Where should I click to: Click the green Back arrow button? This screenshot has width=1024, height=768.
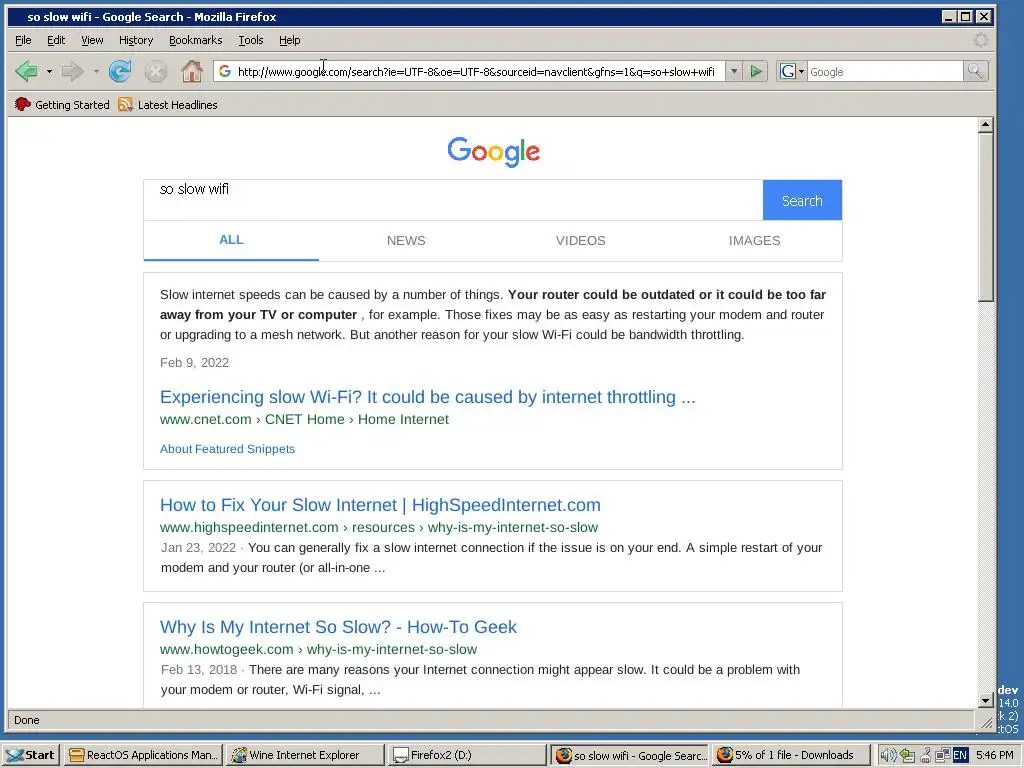(x=26, y=71)
